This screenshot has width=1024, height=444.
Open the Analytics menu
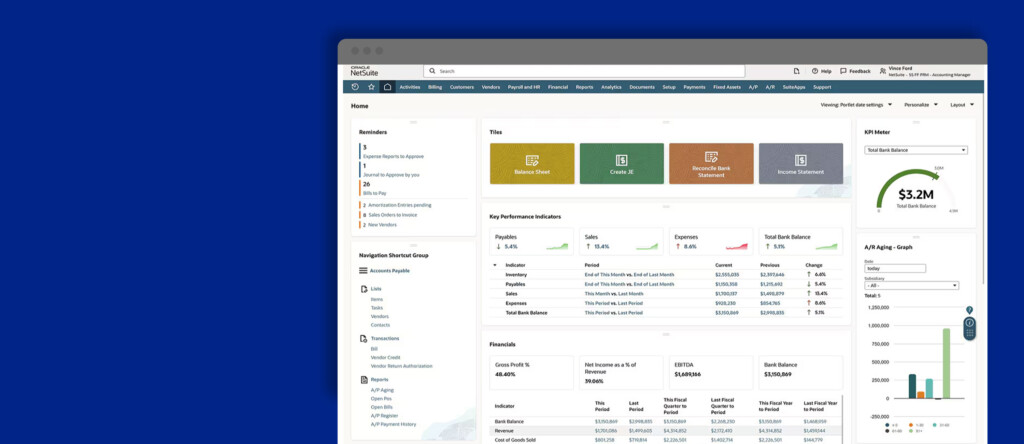[x=611, y=87]
